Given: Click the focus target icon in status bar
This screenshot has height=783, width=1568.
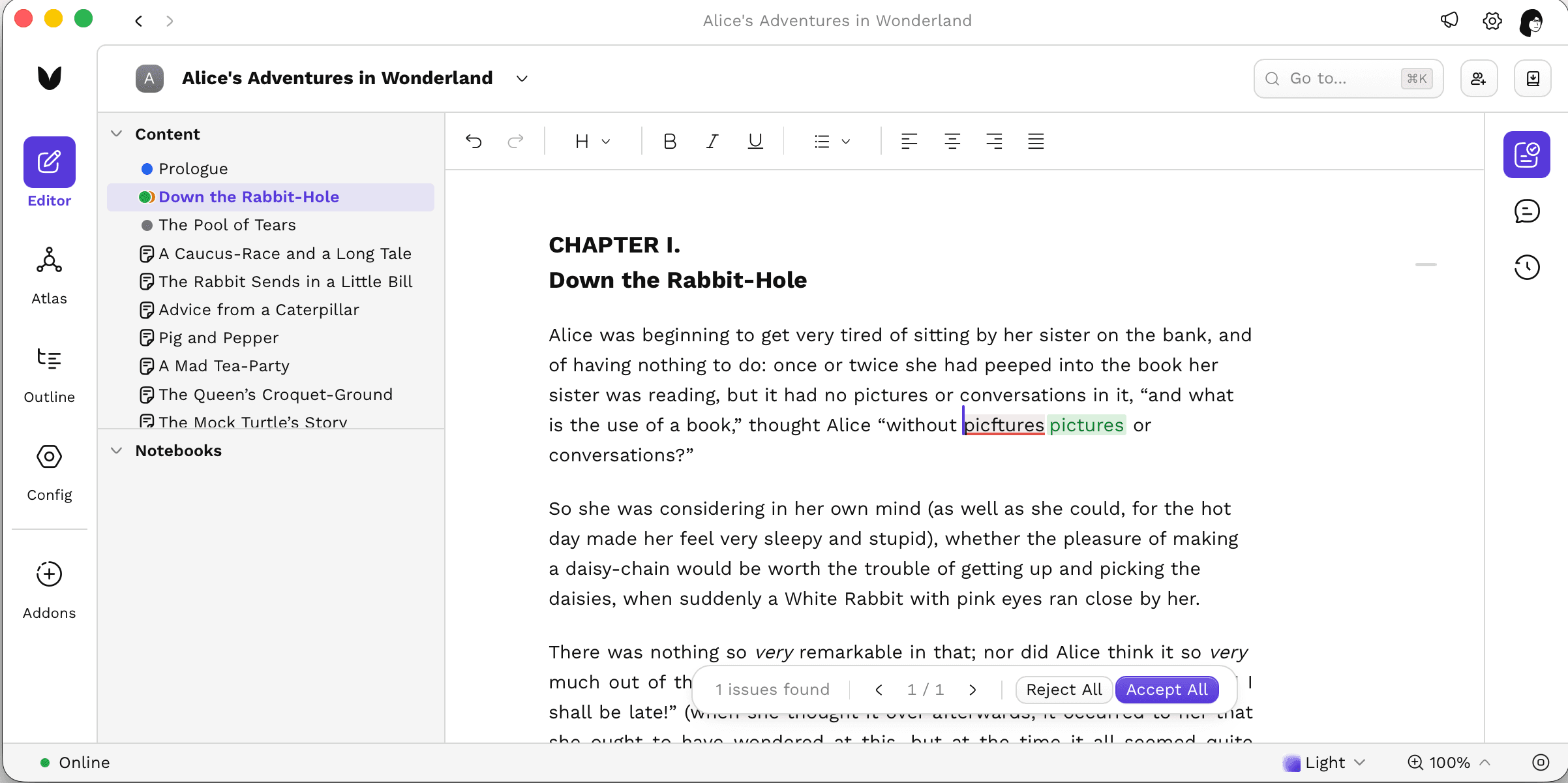Looking at the screenshot, I should point(1541,762).
